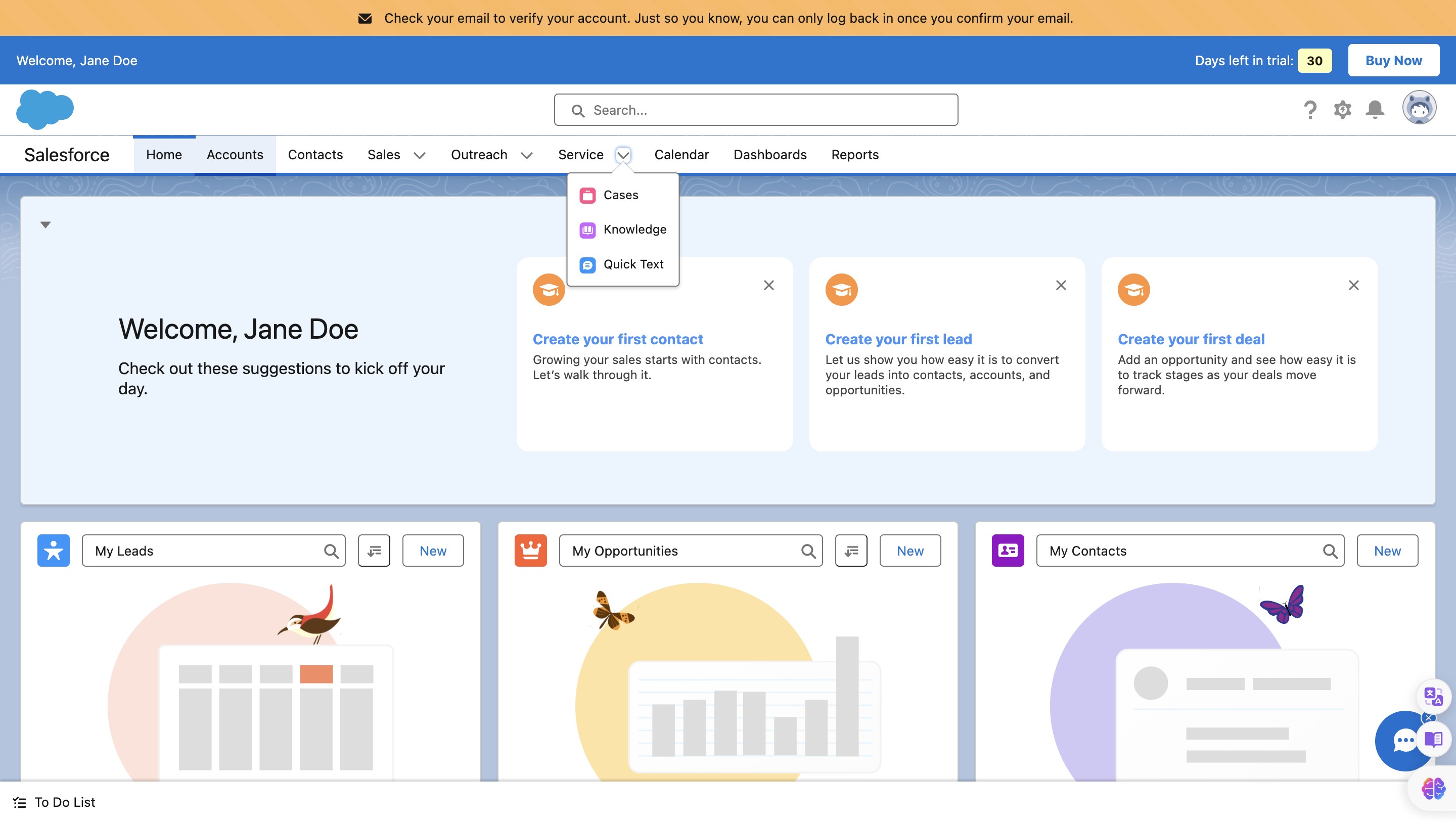1456x822 pixels.
Task: Open the help question mark icon
Action: click(1309, 110)
